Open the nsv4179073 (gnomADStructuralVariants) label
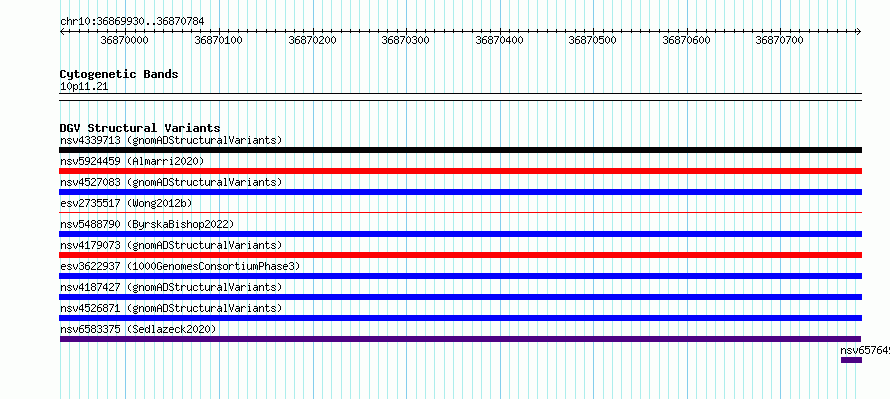This screenshot has height=399, width=890. tap(171, 245)
